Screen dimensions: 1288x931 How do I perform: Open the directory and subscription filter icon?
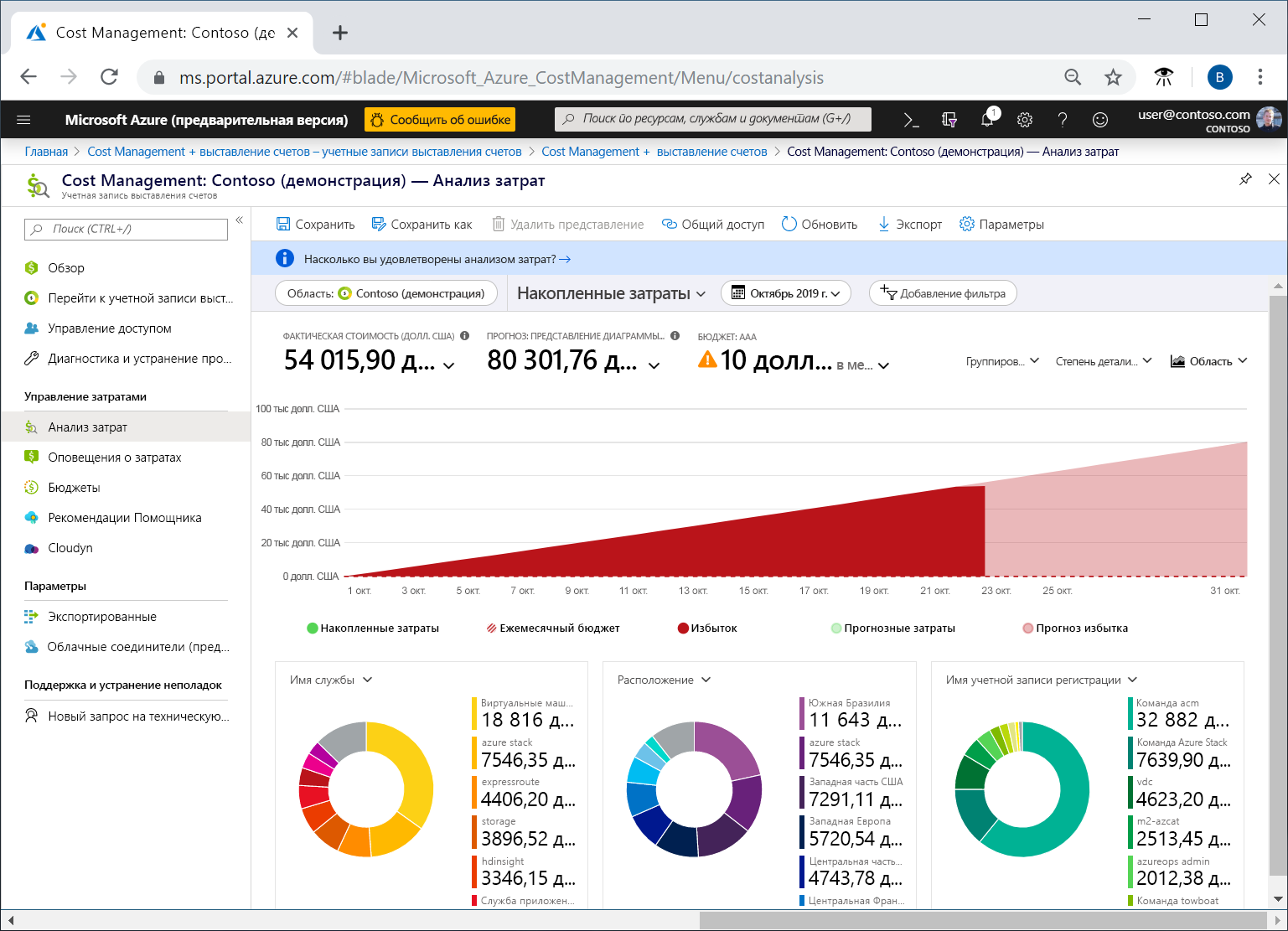[949, 120]
